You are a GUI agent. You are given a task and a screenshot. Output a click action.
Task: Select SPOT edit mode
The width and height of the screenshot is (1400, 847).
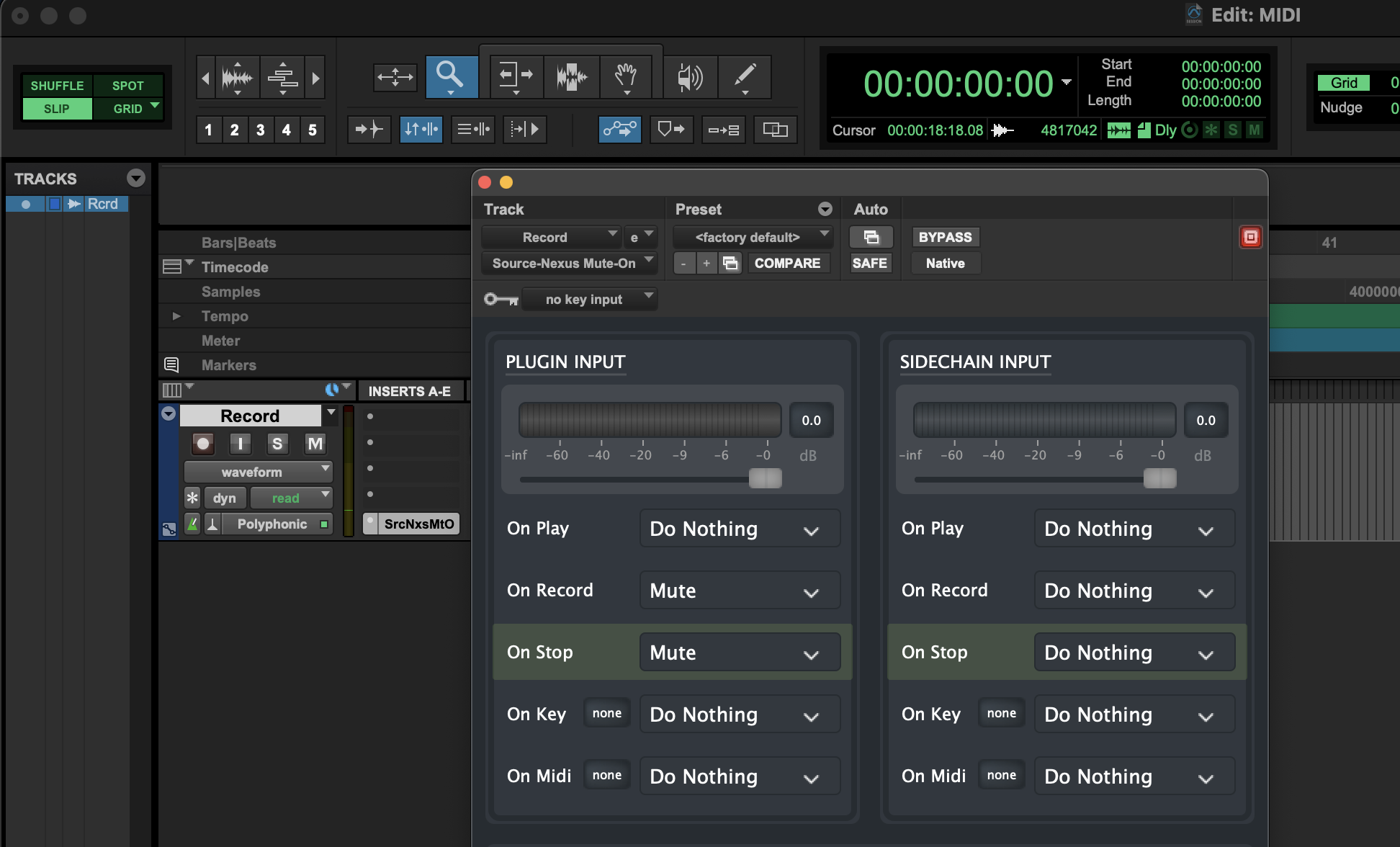(x=127, y=86)
